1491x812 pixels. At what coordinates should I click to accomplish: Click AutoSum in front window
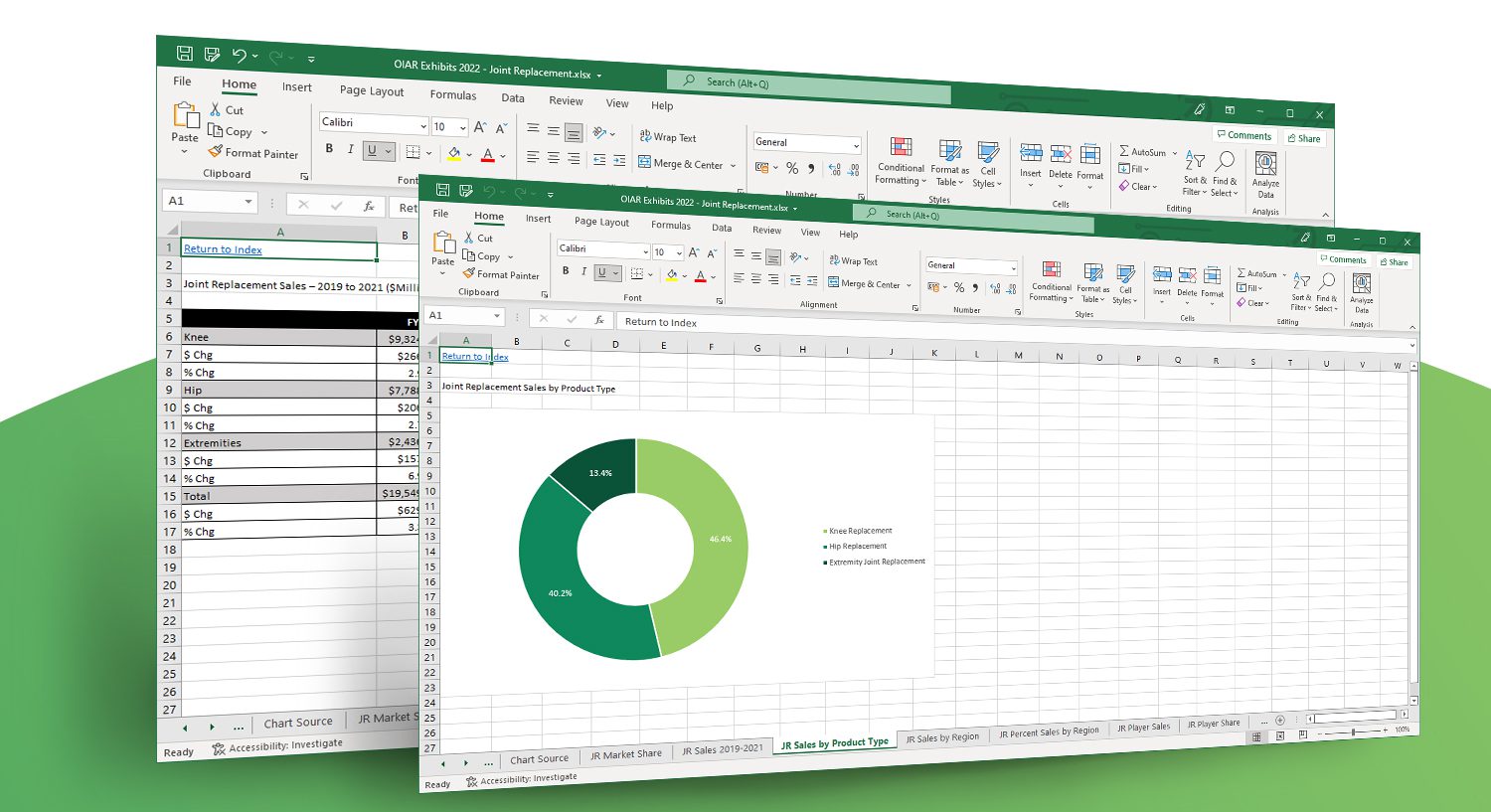(x=1258, y=273)
